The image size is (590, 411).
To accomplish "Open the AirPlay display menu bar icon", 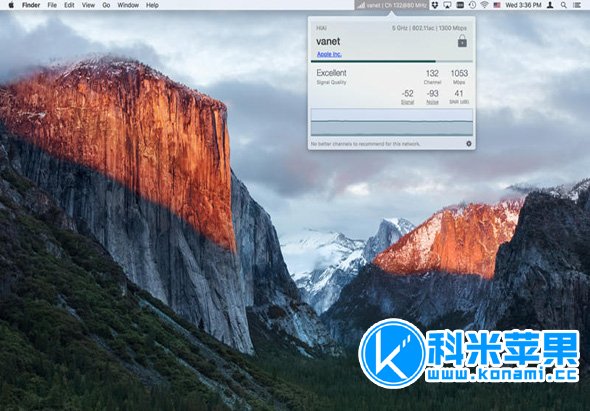I will (447, 5).
